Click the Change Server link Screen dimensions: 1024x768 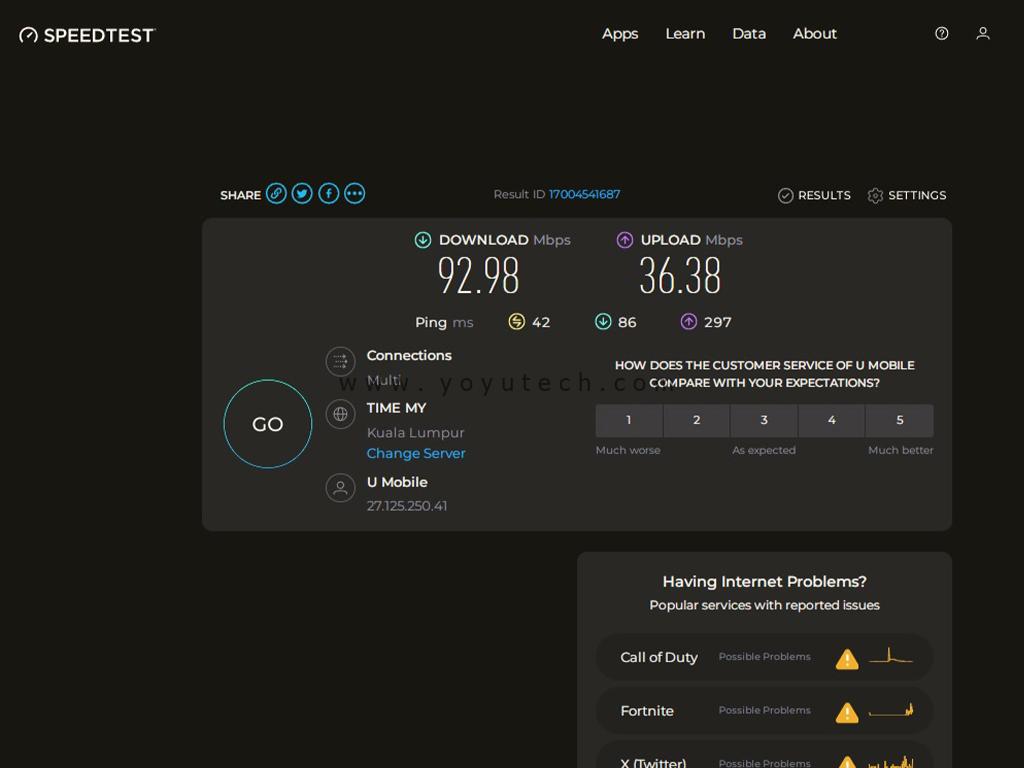coord(416,453)
